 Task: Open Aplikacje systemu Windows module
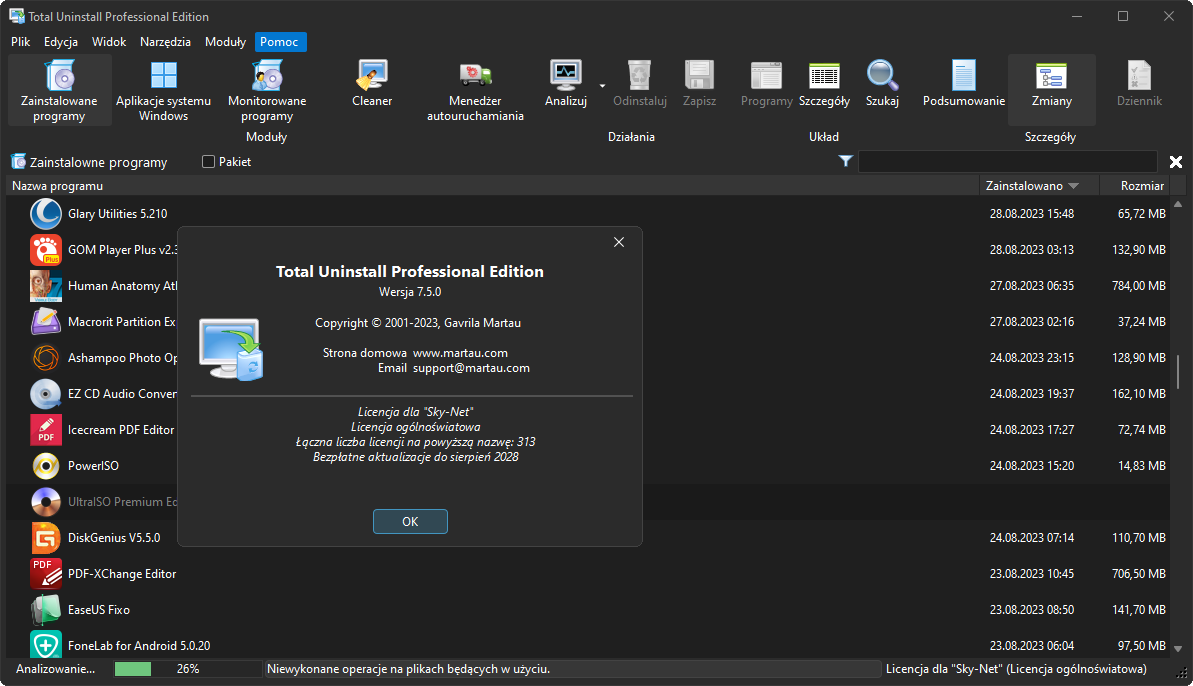point(164,90)
